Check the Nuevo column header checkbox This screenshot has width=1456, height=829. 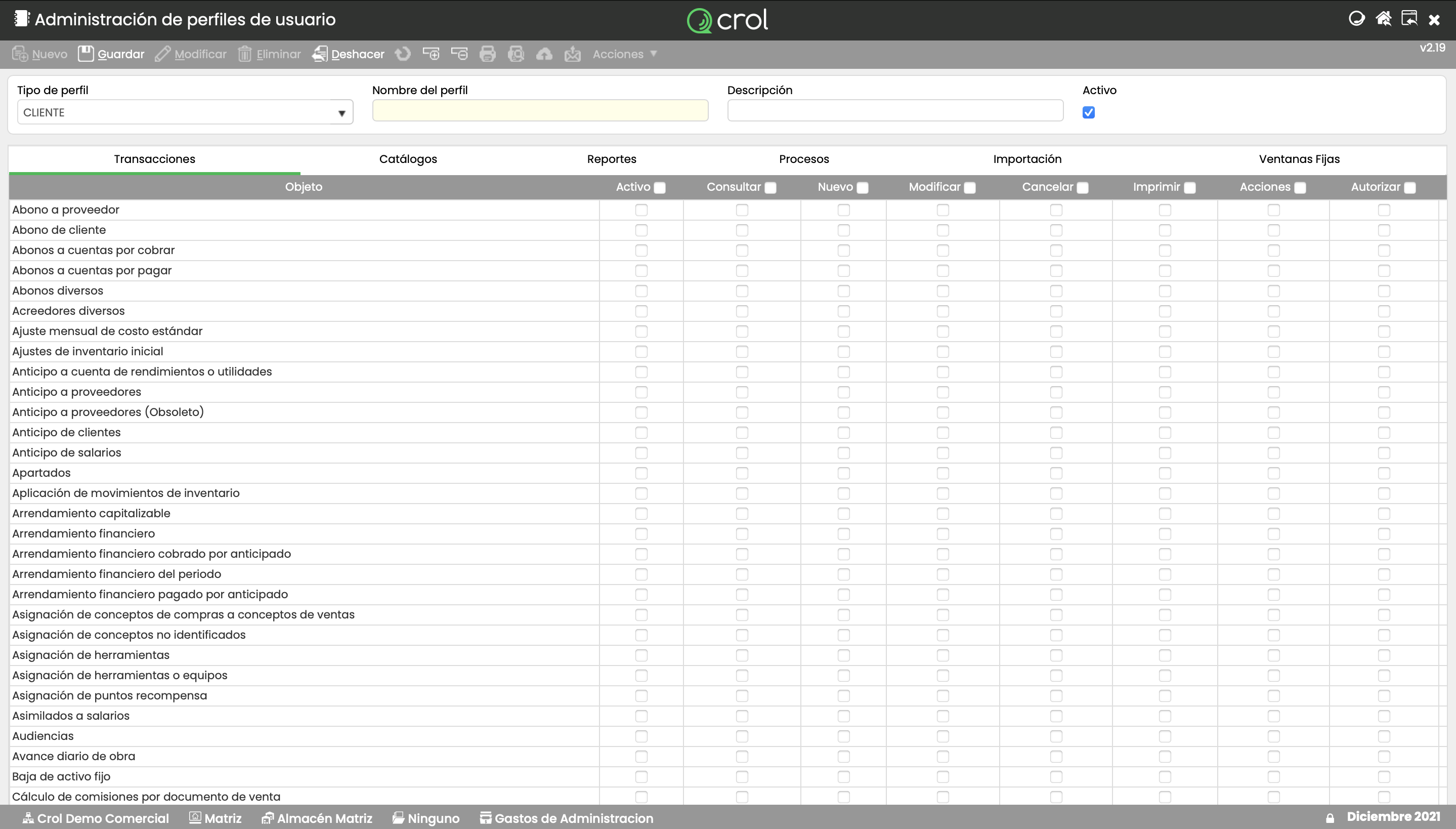pos(863,188)
